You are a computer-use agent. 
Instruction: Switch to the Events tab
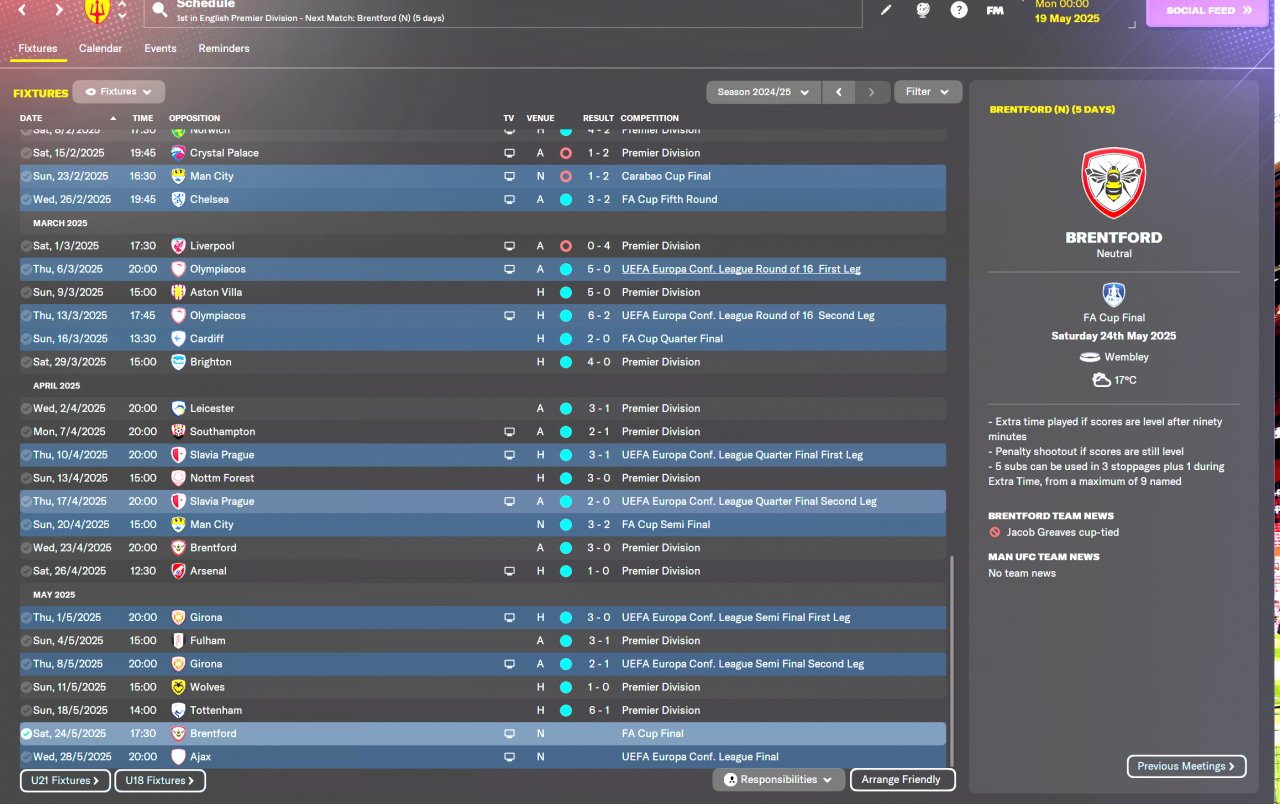160,48
